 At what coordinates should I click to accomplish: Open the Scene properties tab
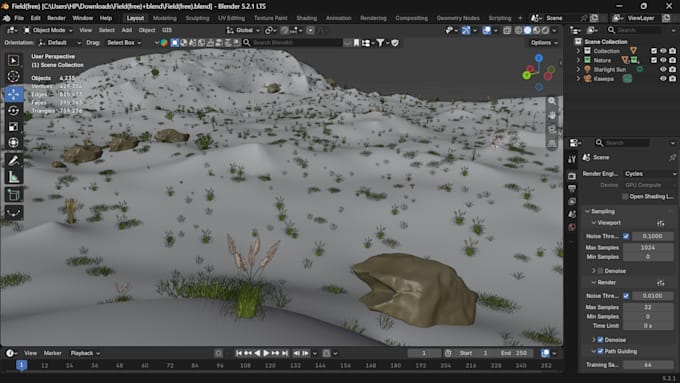point(572,214)
